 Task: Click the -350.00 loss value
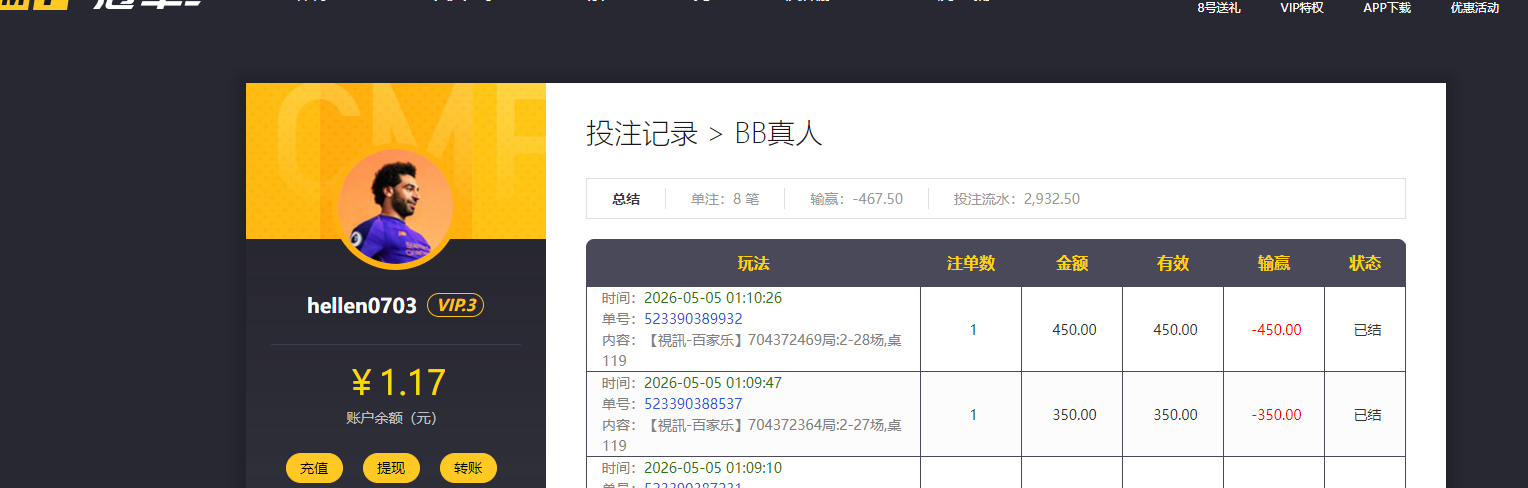point(1276,415)
